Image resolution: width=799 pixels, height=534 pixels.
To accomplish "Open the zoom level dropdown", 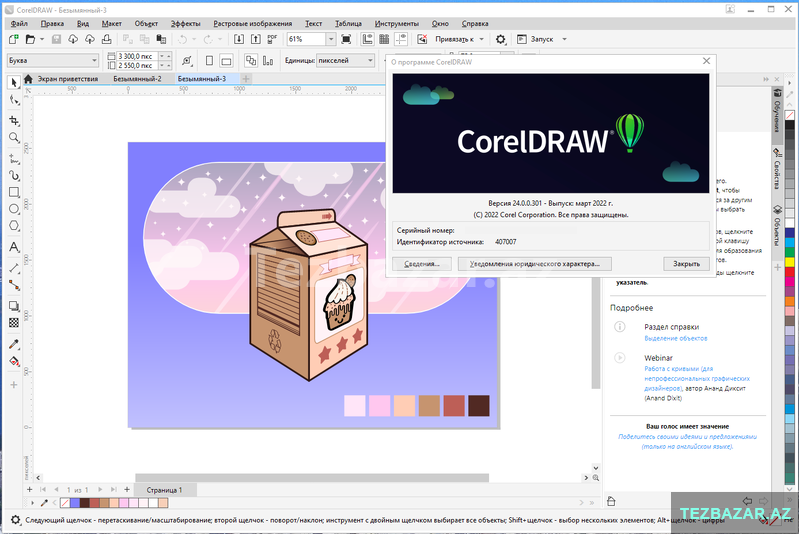I will pyautogui.click(x=331, y=39).
